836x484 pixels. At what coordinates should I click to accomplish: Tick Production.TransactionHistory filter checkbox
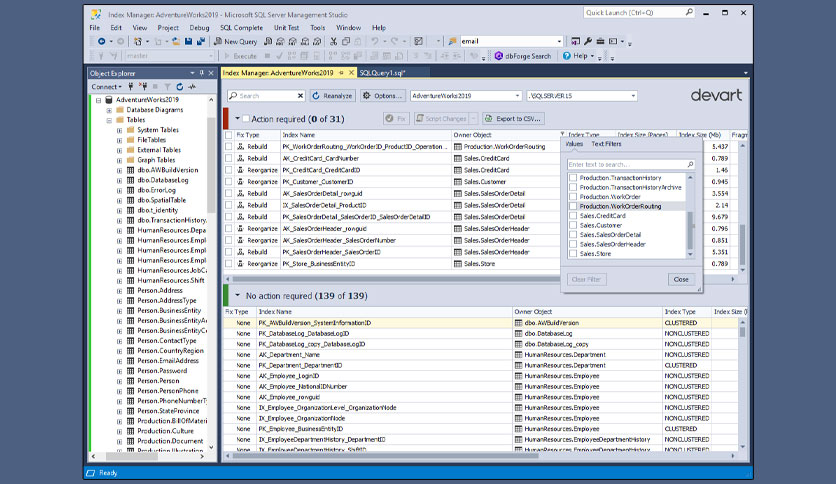(x=573, y=178)
